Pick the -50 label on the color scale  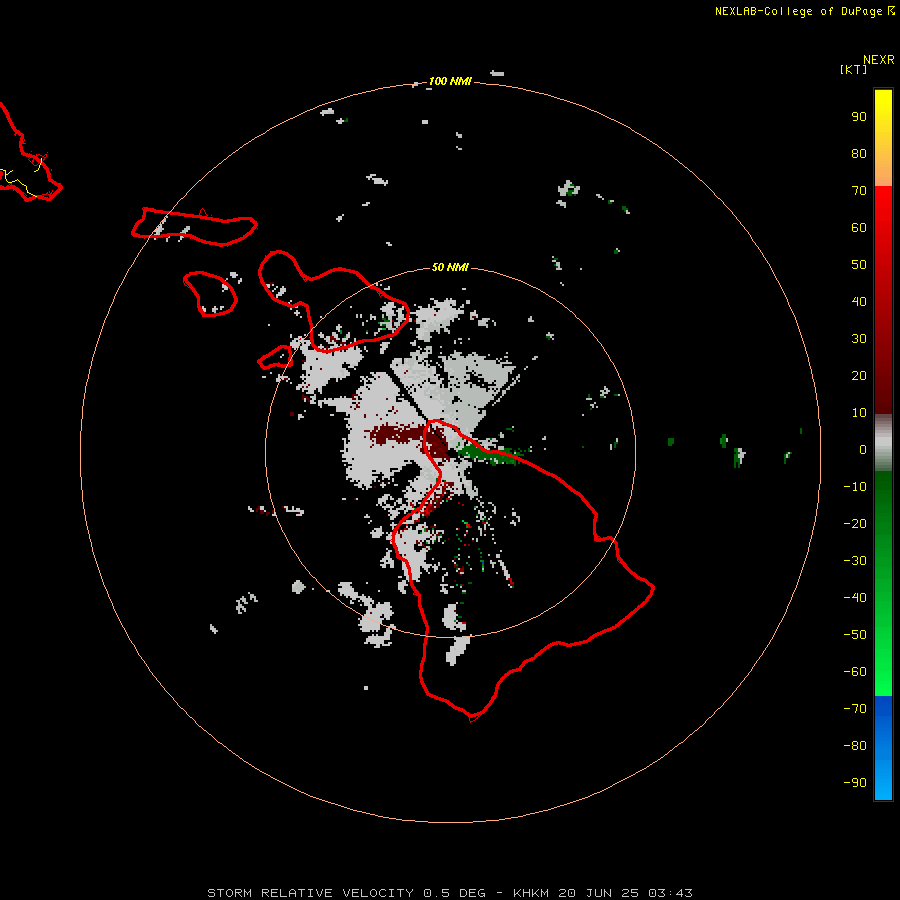pos(855,635)
